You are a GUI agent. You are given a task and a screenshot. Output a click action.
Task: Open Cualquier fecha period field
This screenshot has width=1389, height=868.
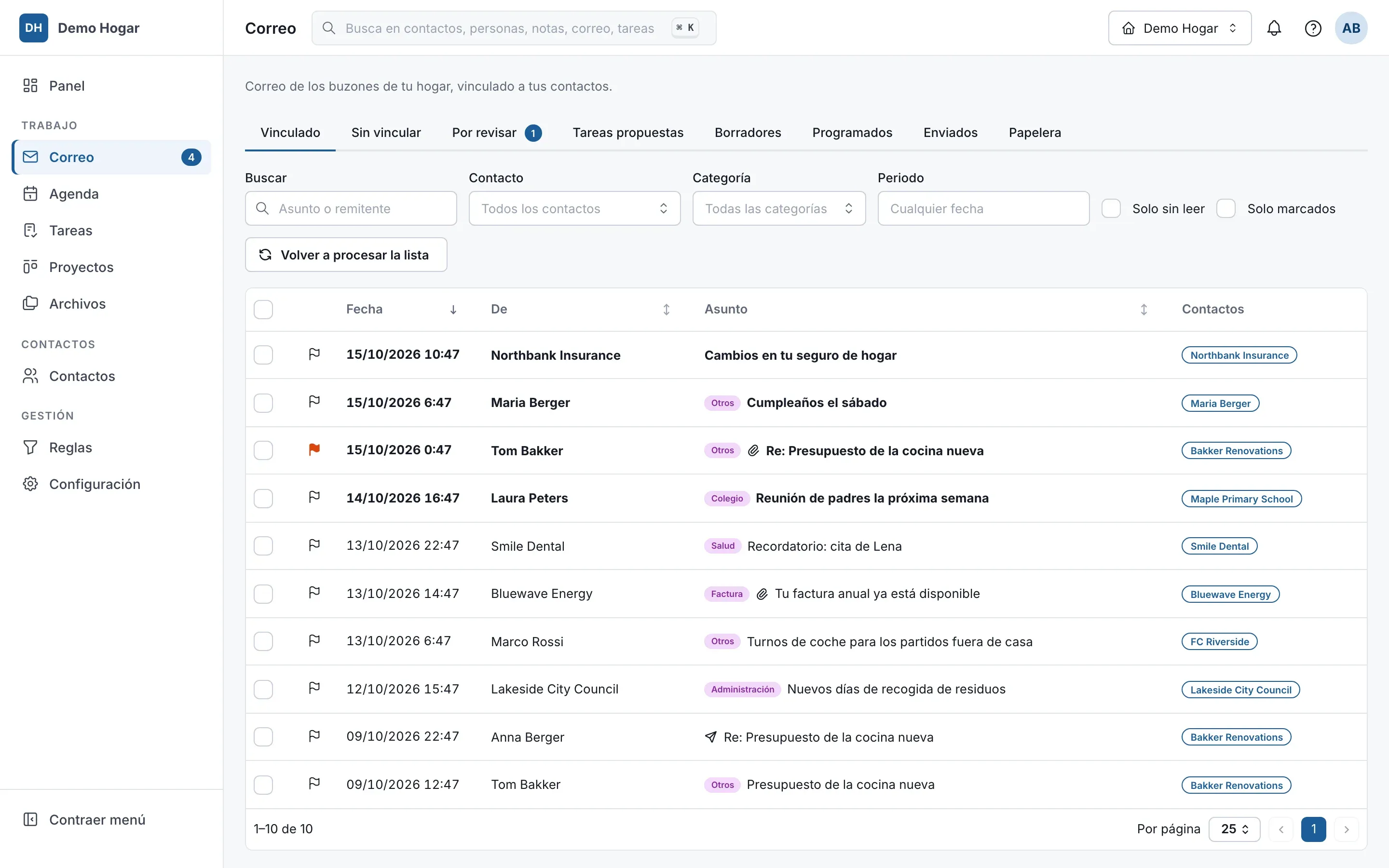pyautogui.click(x=983, y=208)
